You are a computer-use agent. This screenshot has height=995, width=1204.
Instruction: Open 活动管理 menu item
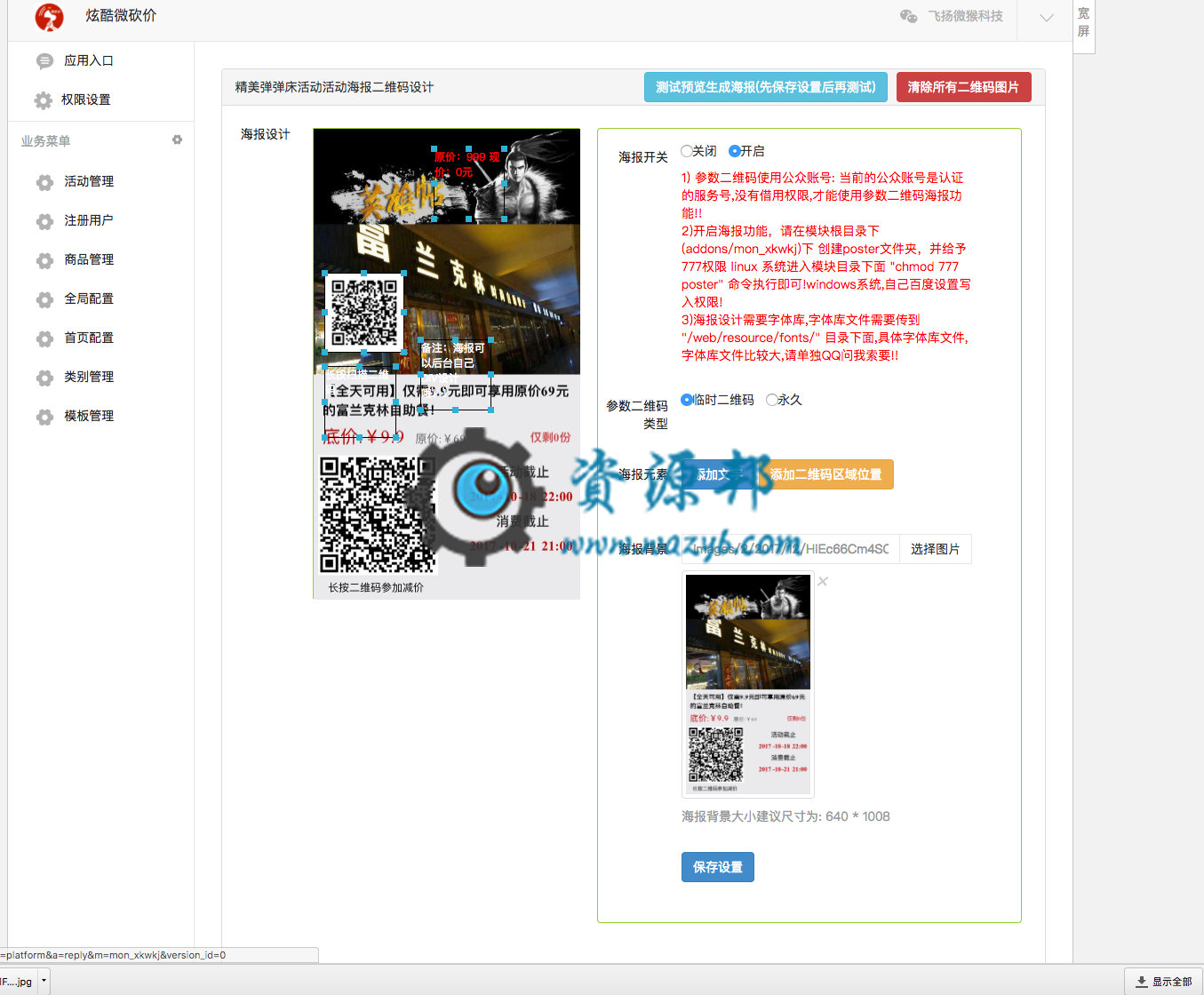pos(89,181)
